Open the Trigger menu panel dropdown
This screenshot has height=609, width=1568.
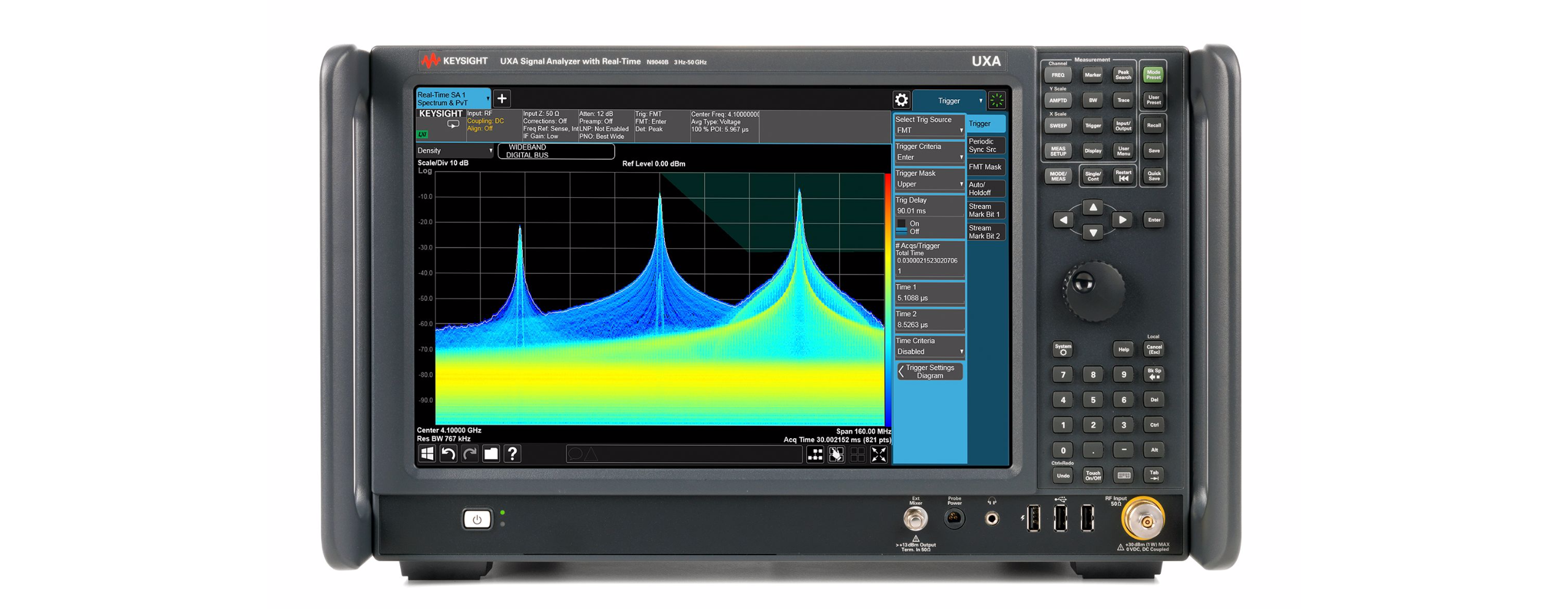(949, 101)
